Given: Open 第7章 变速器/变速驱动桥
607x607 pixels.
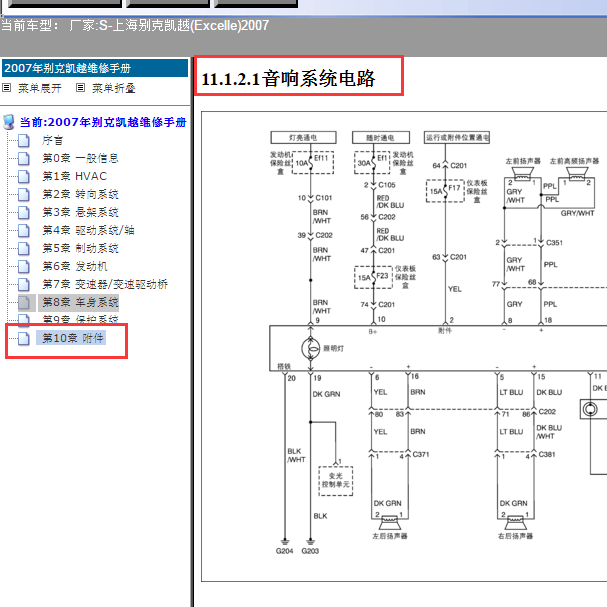Looking at the screenshot, I should (105, 284).
